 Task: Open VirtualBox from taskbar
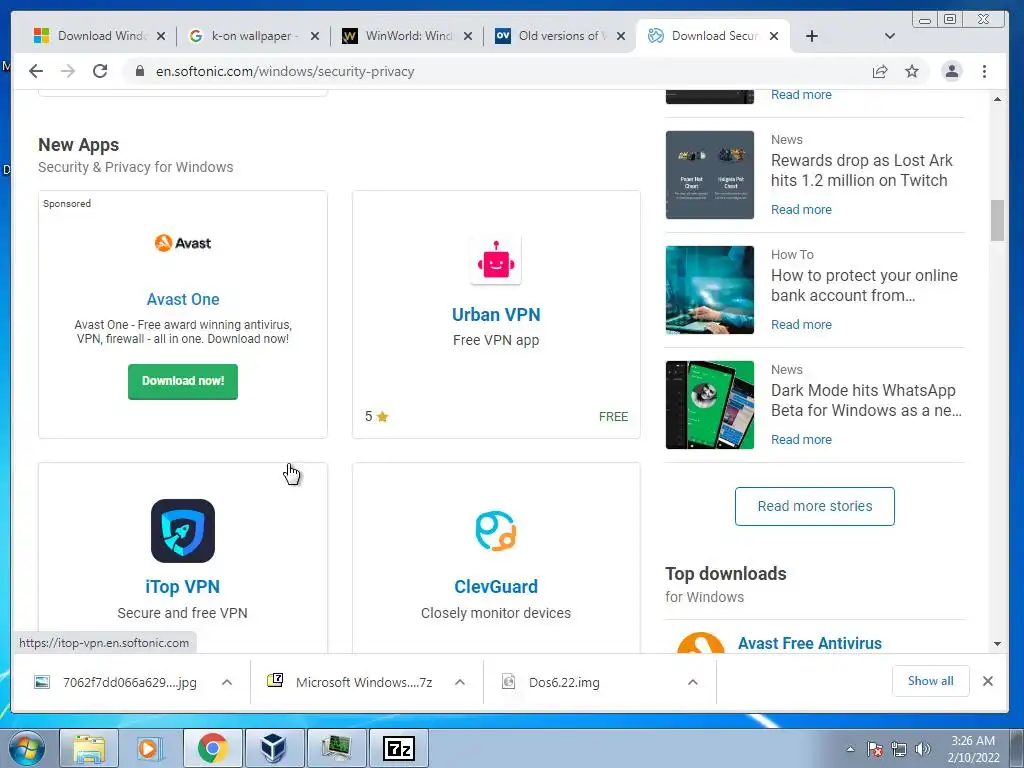pos(274,748)
